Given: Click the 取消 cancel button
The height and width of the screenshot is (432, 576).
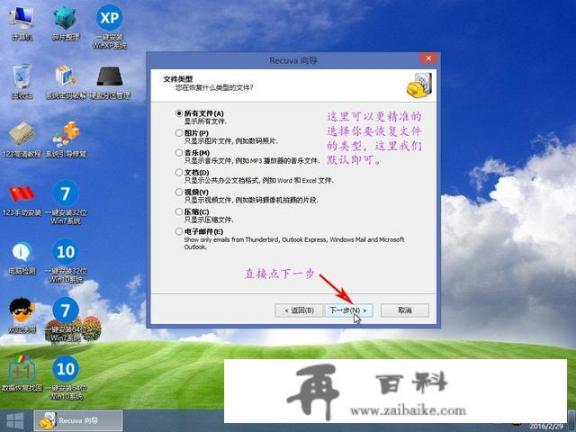Looking at the screenshot, I should pyautogui.click(x=405, y=310).
